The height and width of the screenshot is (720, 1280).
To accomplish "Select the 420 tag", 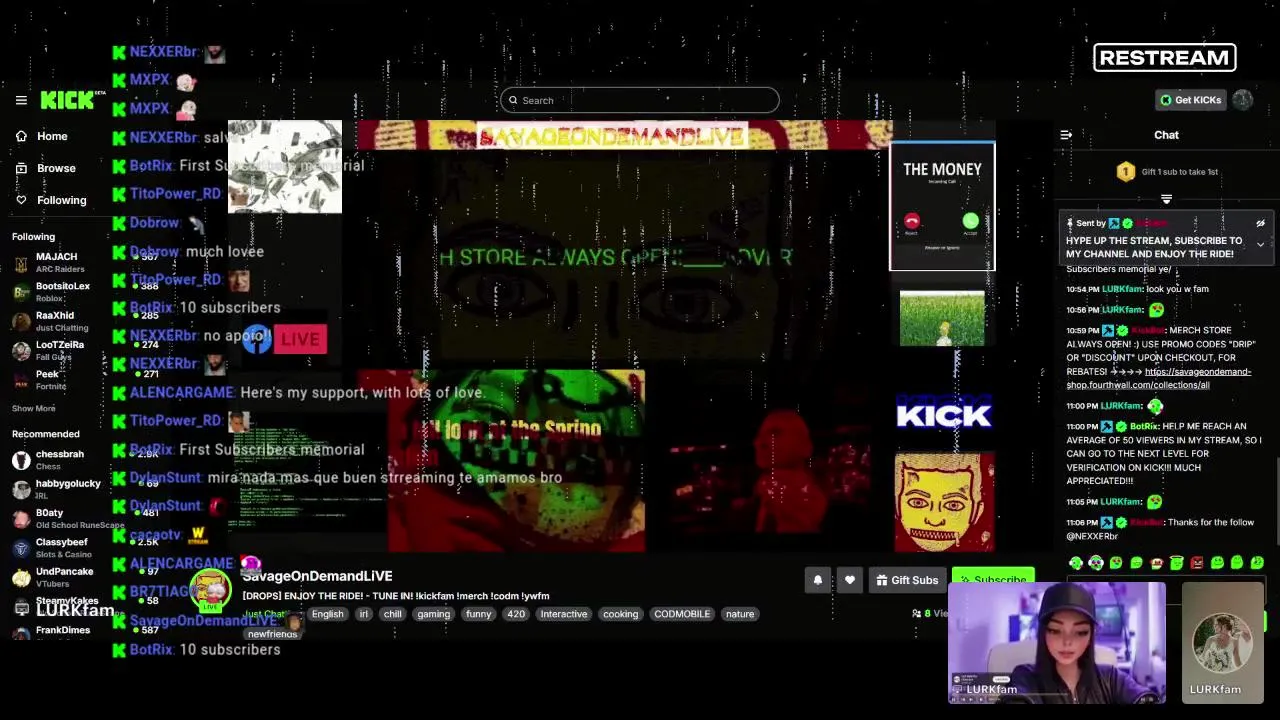I will pos(516,614).
